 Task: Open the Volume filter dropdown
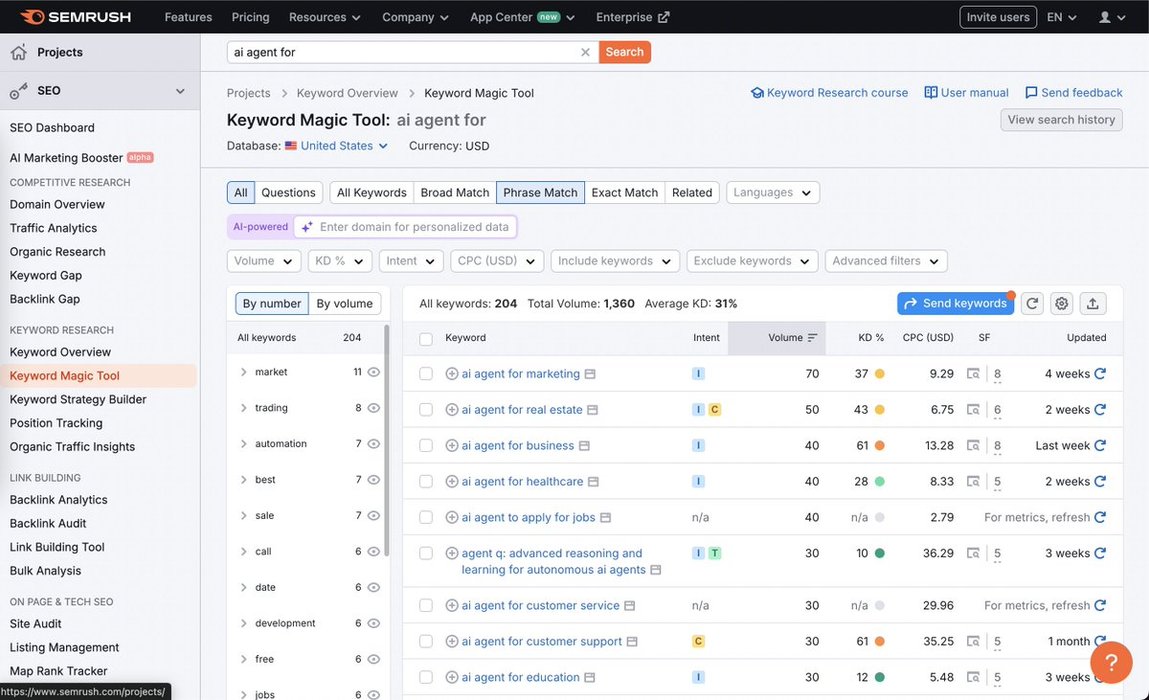[264, 261]
